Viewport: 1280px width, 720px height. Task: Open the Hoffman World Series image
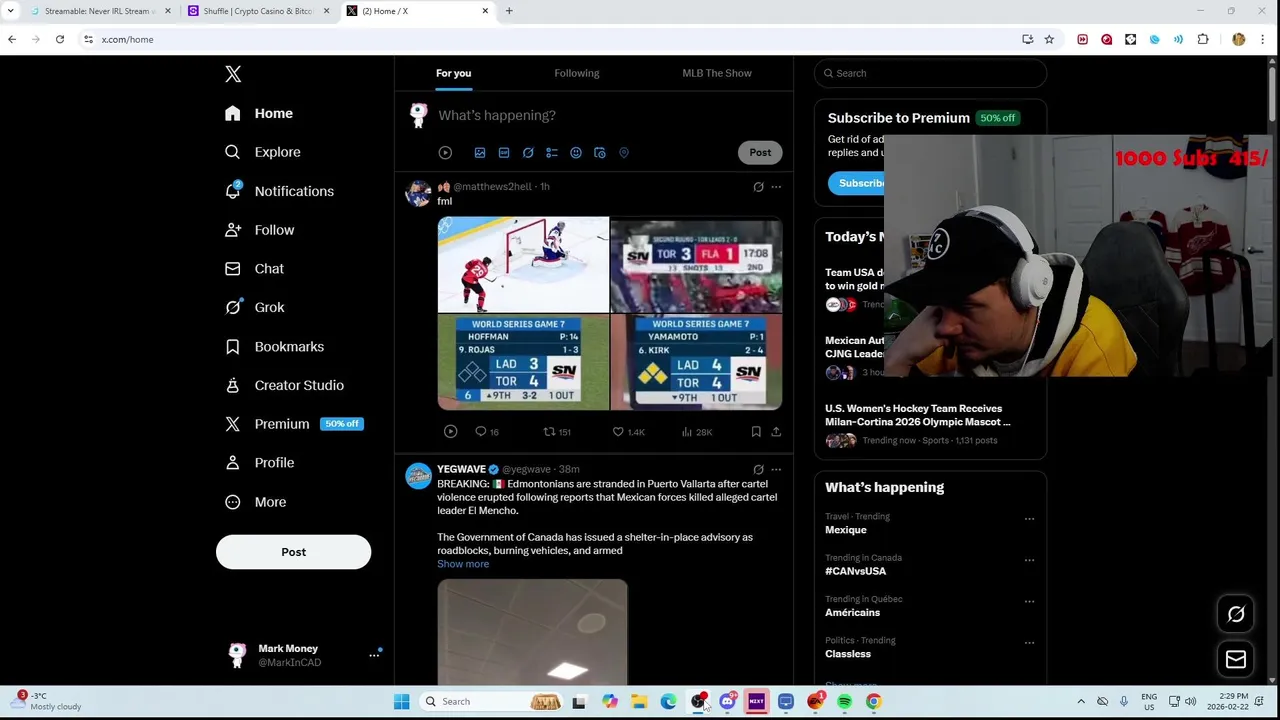pyautogui.click(x=523, y=363)
